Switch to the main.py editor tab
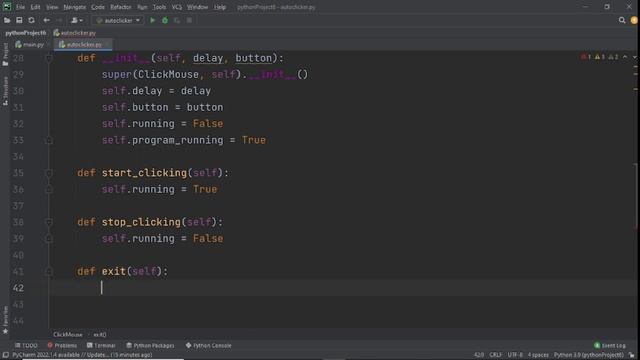Image resolution: width=640 pixels, height=360 pixels. pyautogui.click(x=30, y=44)
